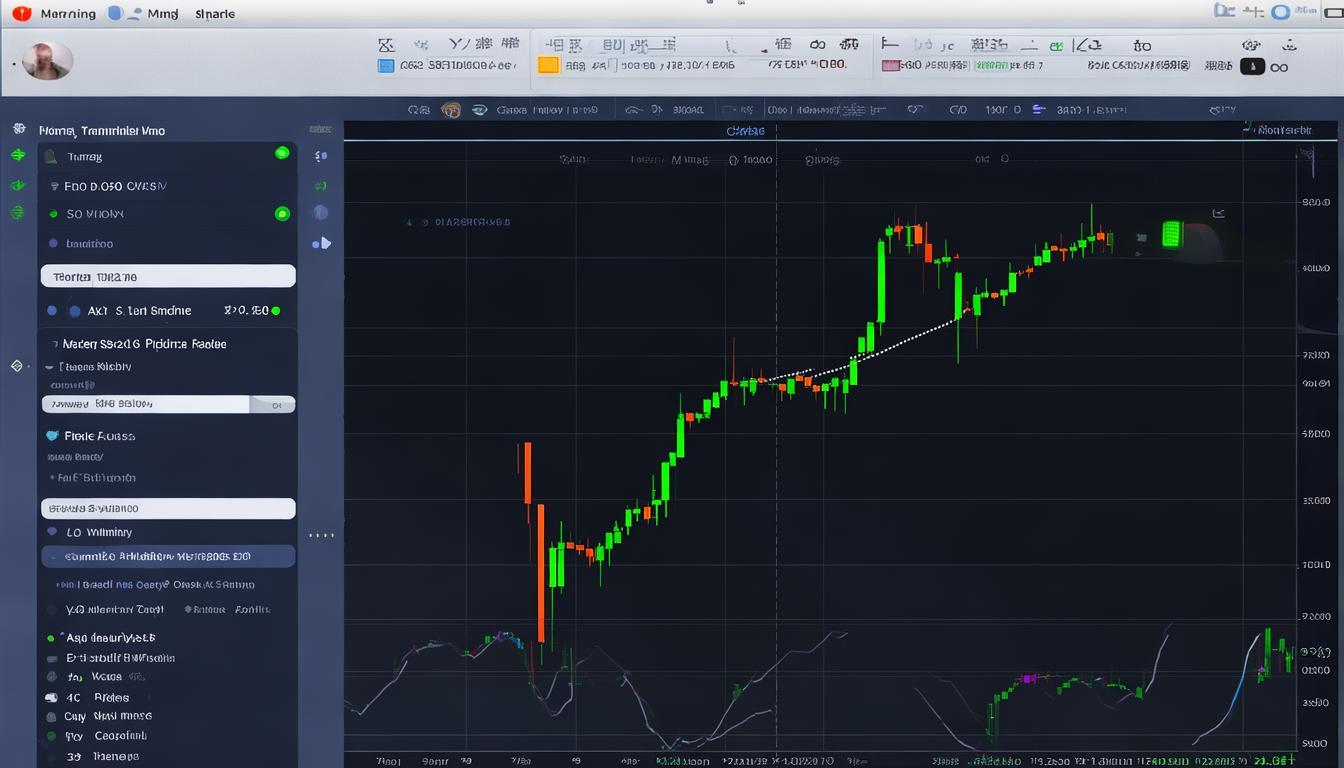The image size is (1344, 768).
Task: Click the blue circle icon in top-right corner
Action: pyautogui.click(x=1280, y=12)
